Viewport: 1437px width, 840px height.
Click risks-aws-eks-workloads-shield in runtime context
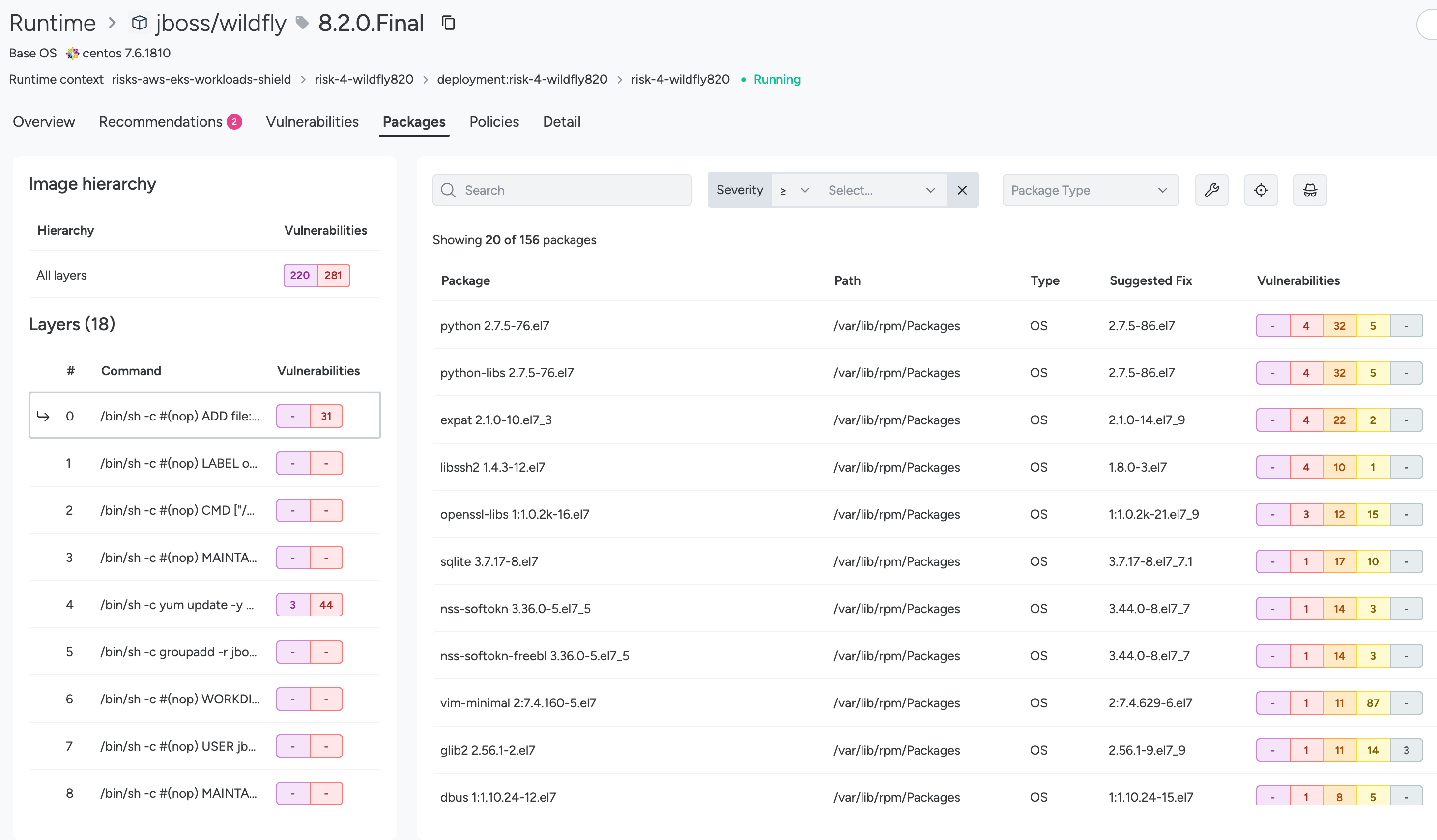201,79
